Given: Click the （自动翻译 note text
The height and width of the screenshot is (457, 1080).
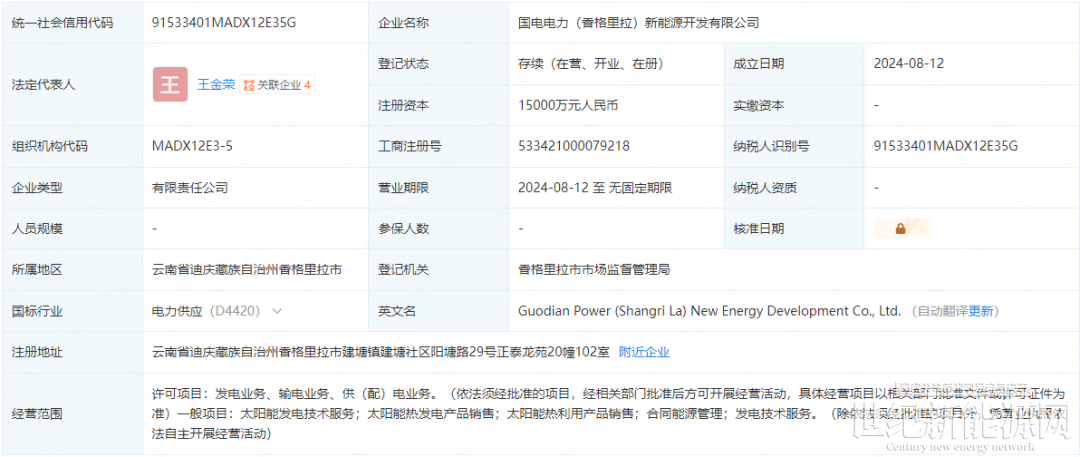Looking at the screenshot, I should click(939, 311).
